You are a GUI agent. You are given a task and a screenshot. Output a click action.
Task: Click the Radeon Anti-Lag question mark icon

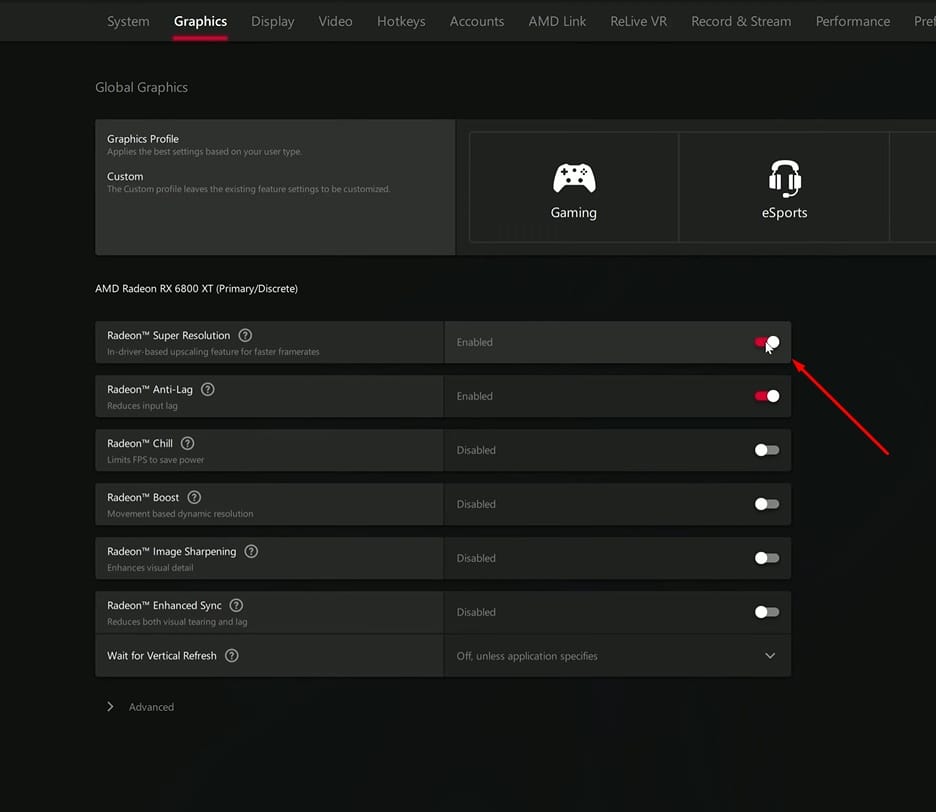pyautogui.click(x=207, y=389)
